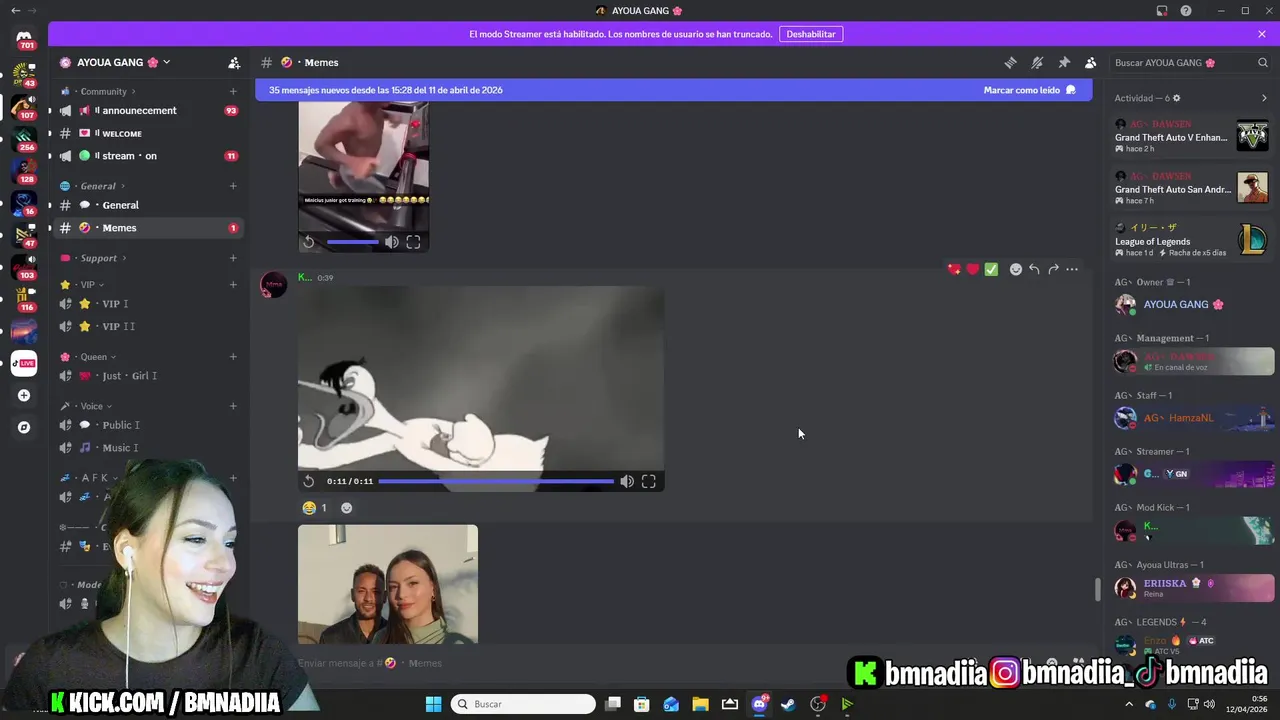The height and width of the screenshot is (720, 1280).
Task: Join Music I voice channel
Action: [146, 448]
